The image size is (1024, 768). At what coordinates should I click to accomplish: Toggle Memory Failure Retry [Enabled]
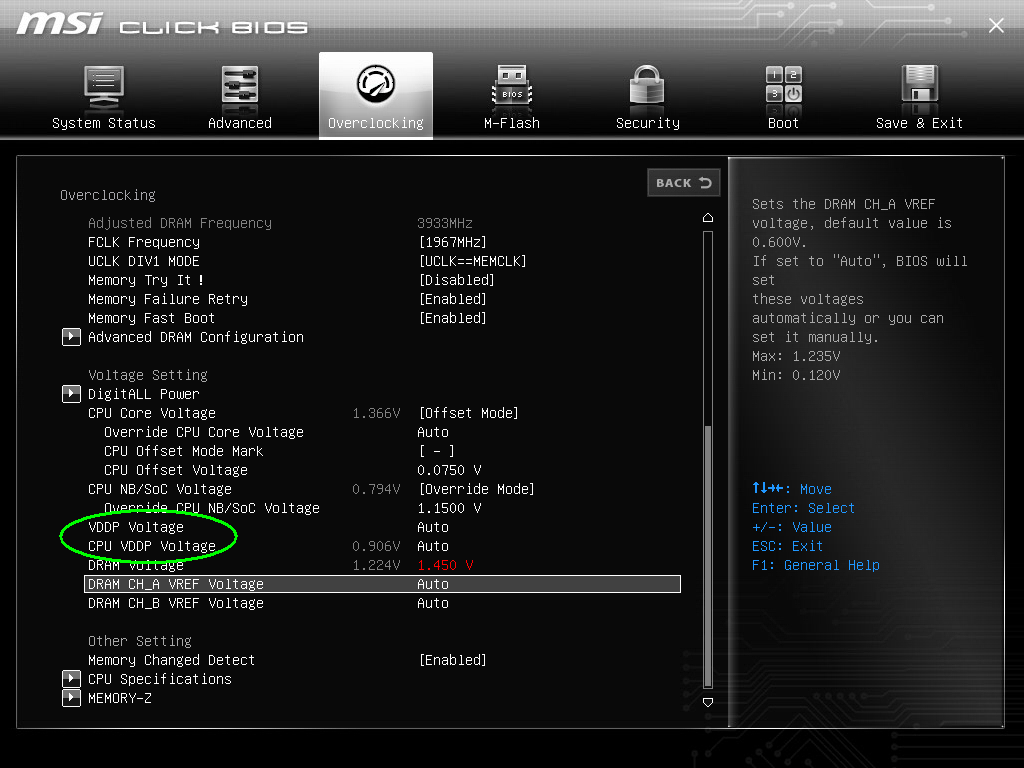[x=452, y=299]
